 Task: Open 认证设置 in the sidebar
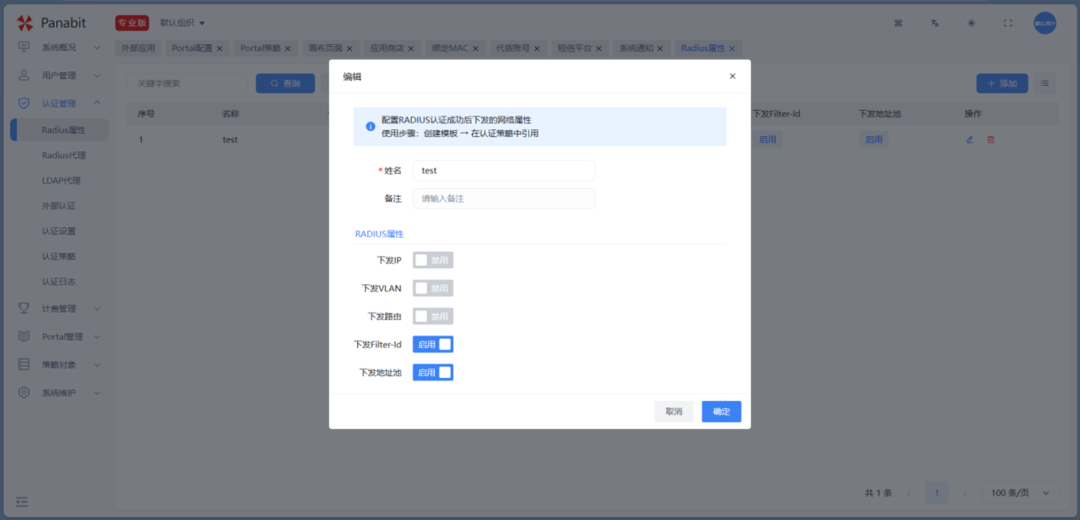pos(59,231)
